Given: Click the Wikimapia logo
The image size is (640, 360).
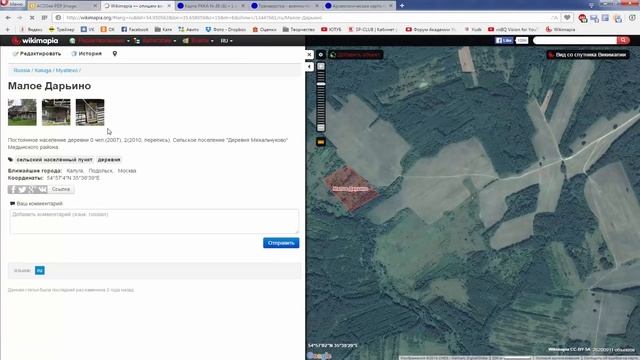Looking at the screenshot, I should click(35, 41).
